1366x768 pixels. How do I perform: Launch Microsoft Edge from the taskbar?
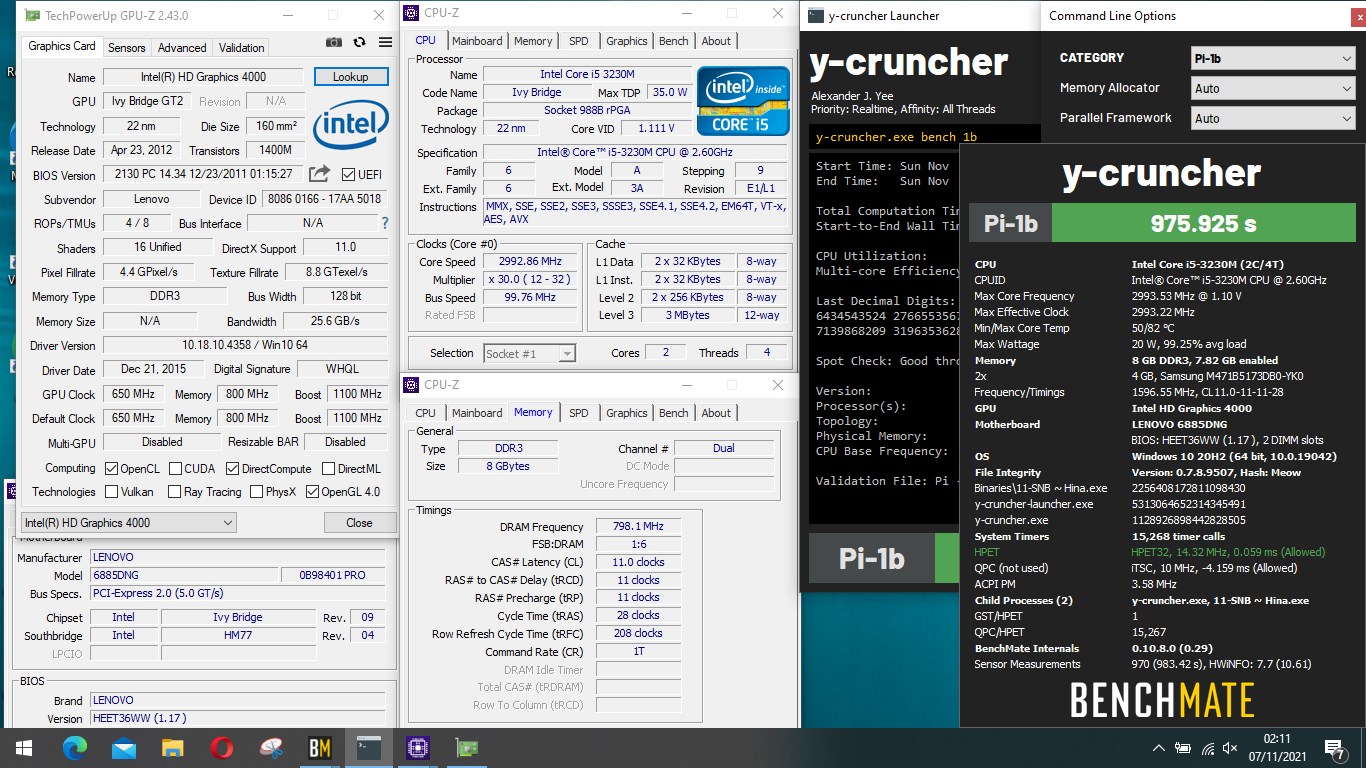pos(75,747)
